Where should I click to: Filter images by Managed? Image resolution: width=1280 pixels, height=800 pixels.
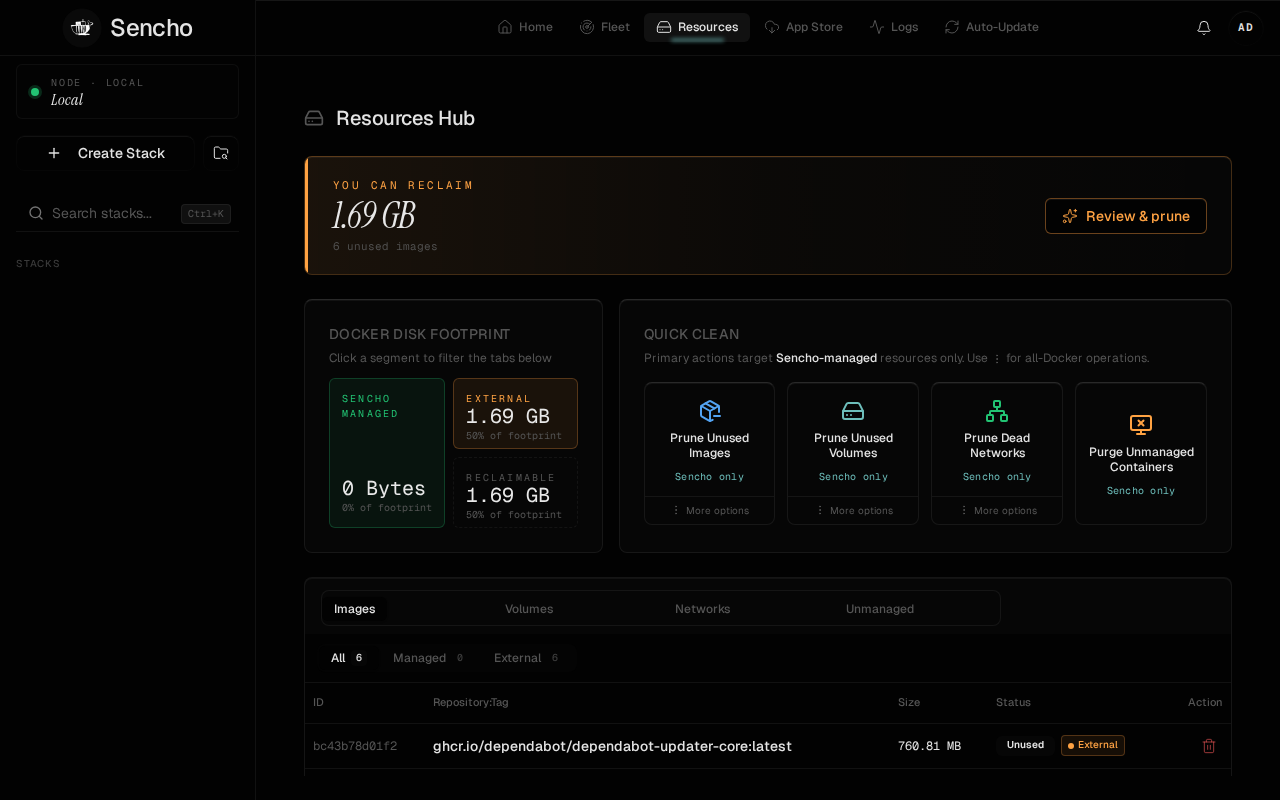coord(428,658)
